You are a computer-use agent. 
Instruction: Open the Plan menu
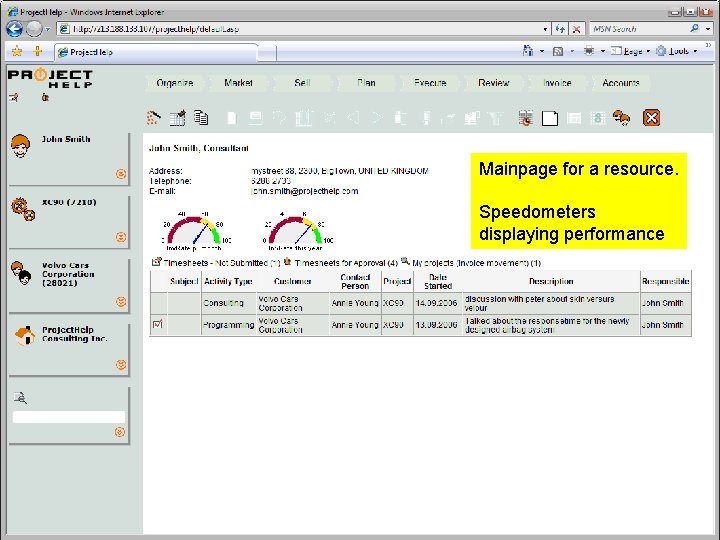pos(366,83)
